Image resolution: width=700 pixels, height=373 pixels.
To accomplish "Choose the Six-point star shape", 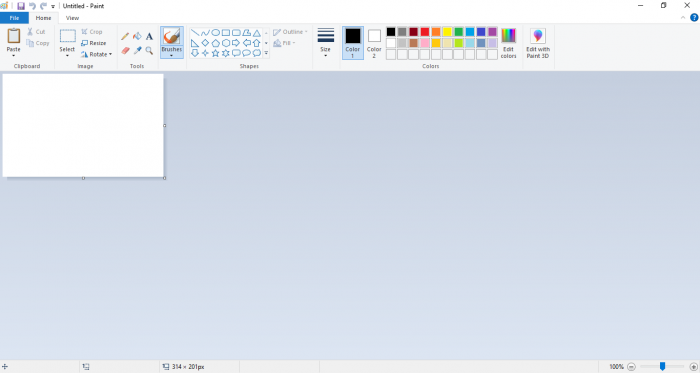I will [x=226, y=53].
